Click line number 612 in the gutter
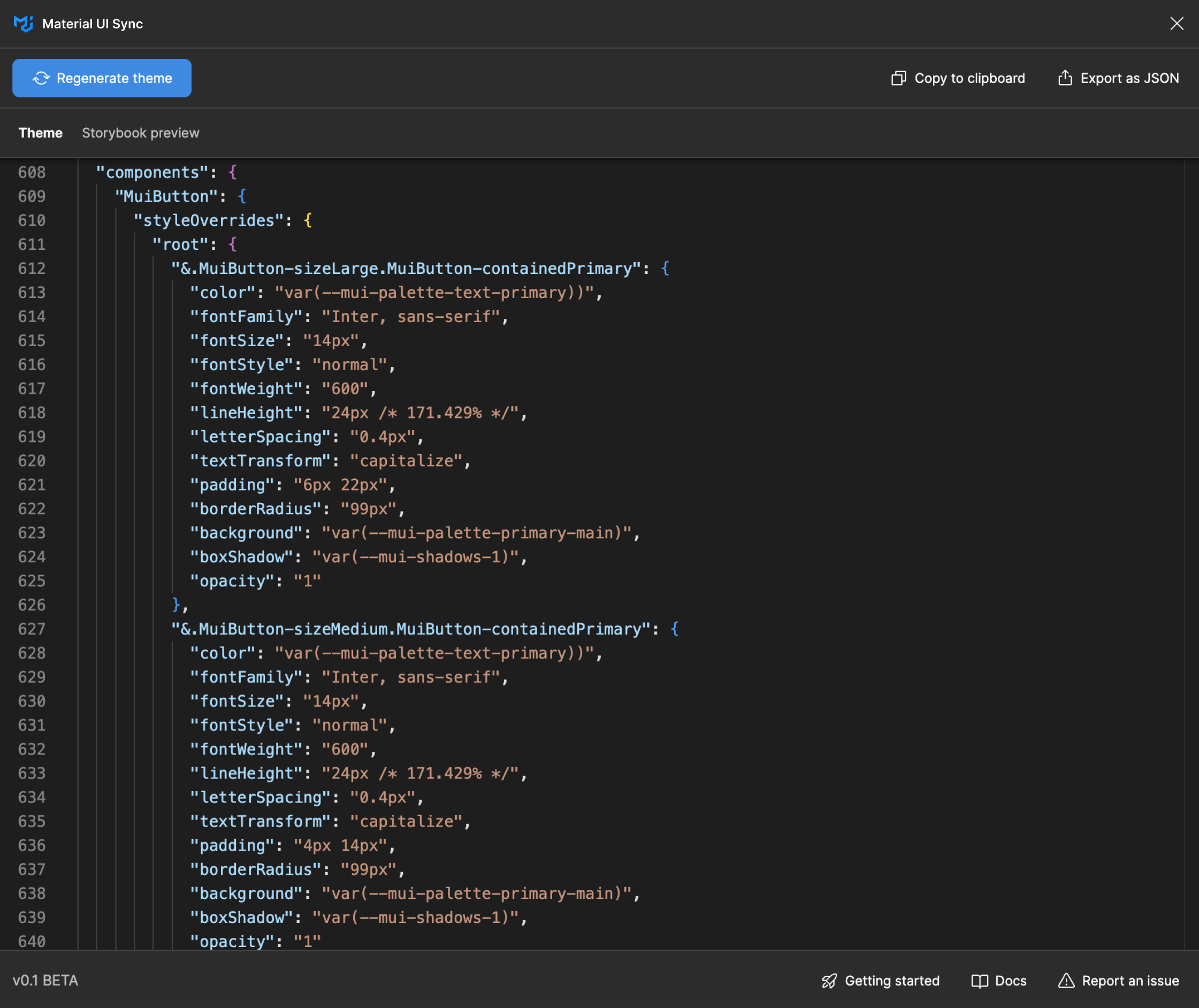Viewport: 1199px width, 1008px height. pos(32,269)
